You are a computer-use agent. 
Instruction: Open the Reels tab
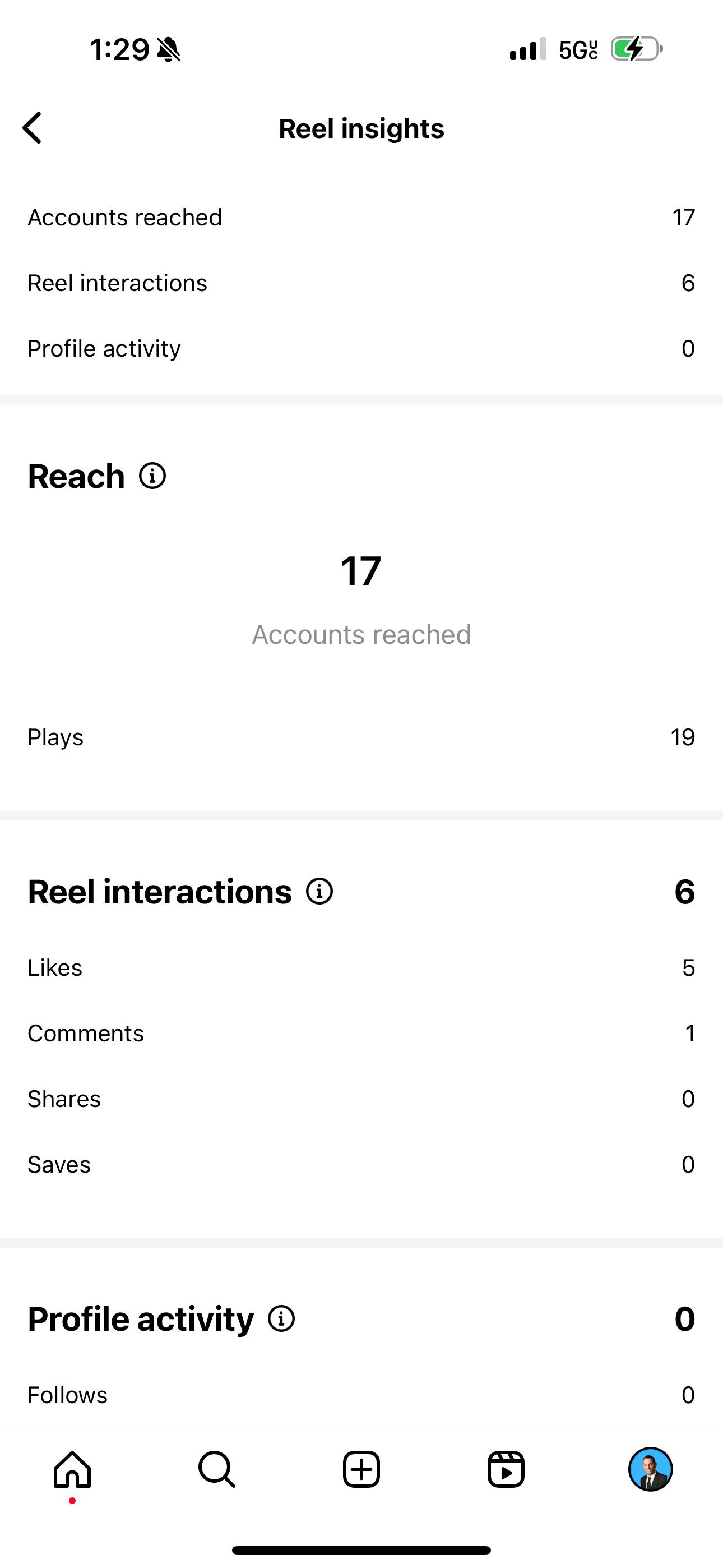coord(506,1469)
